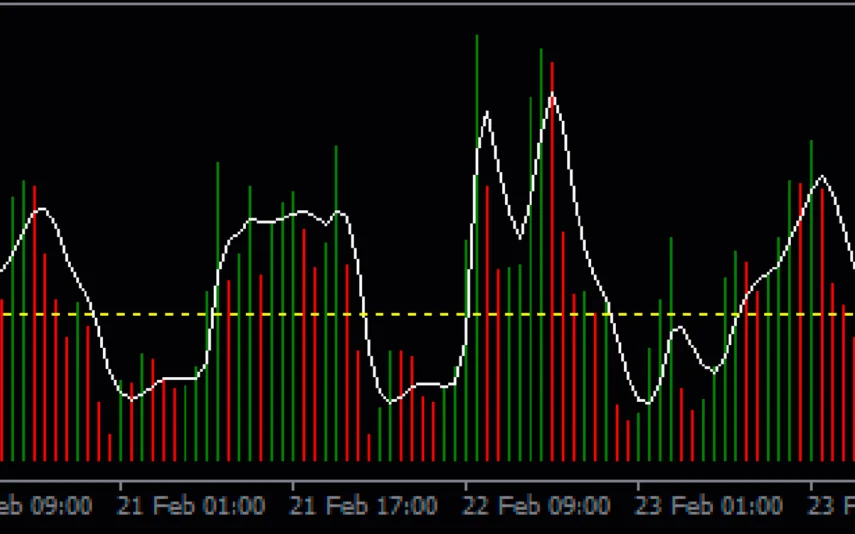
Task: Select the yellow dashed horizontal level line
Action: [400, 314]
